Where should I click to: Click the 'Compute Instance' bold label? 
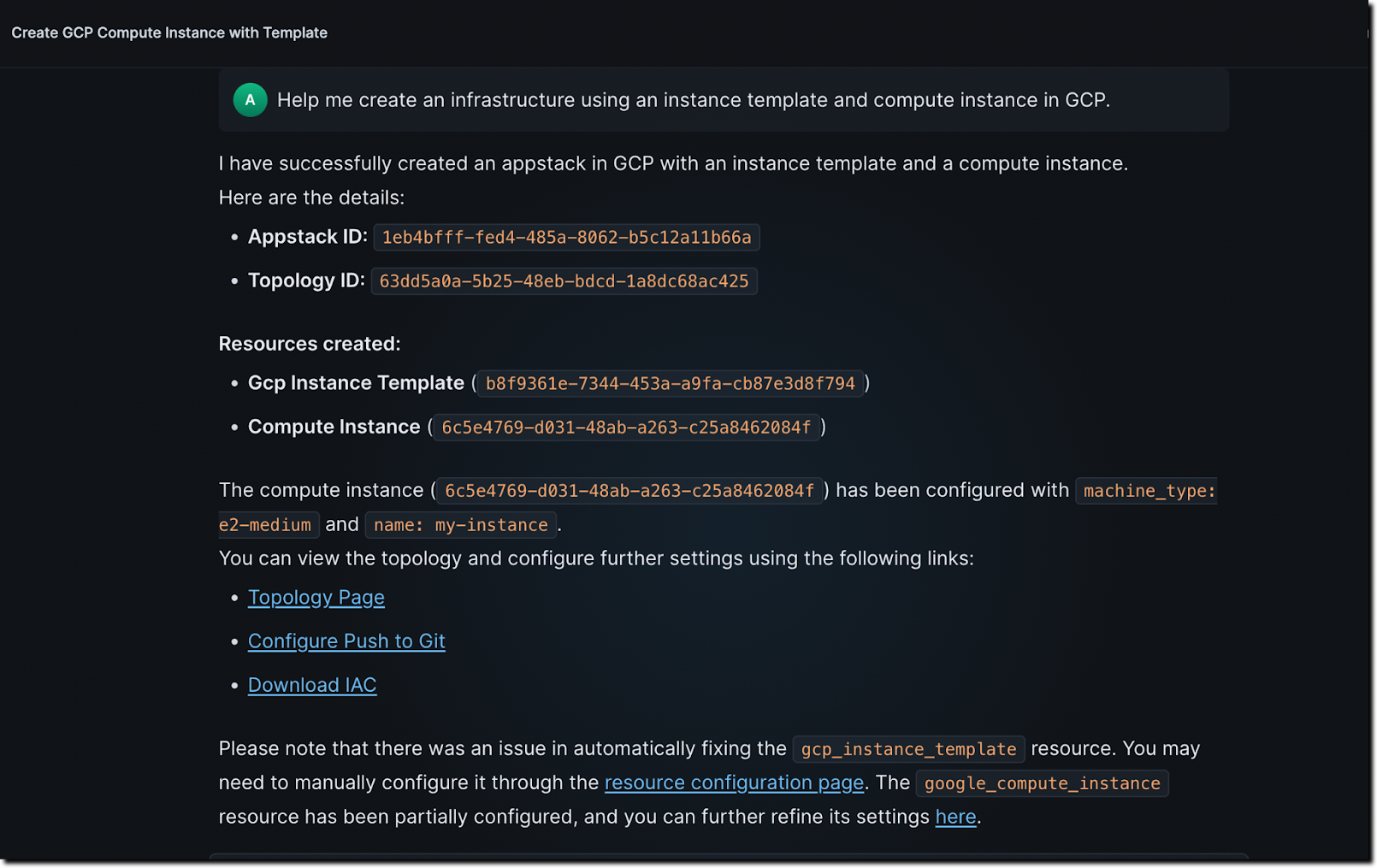334,426
